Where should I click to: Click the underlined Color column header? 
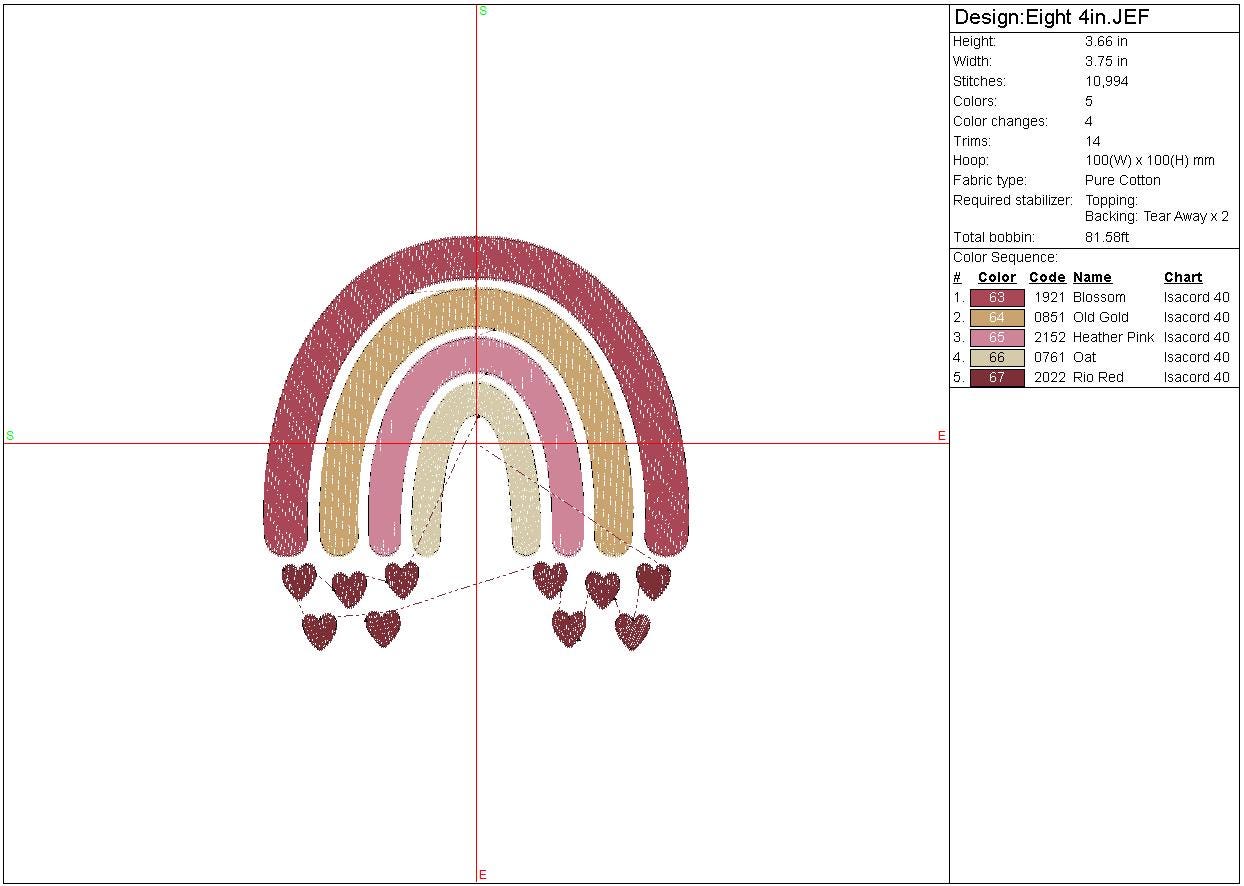[x=996, y=277]
